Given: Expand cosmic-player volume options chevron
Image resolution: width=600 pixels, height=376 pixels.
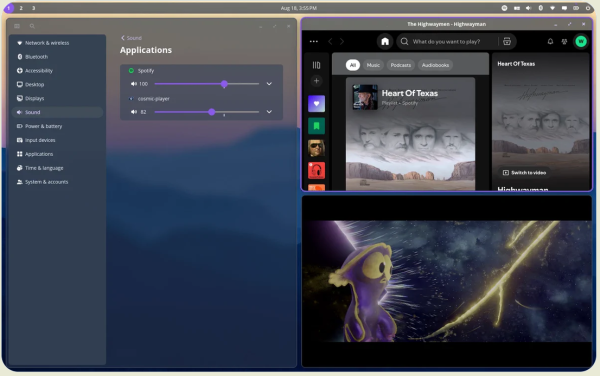Looking at the screenshot, I should tap(269, 112).
